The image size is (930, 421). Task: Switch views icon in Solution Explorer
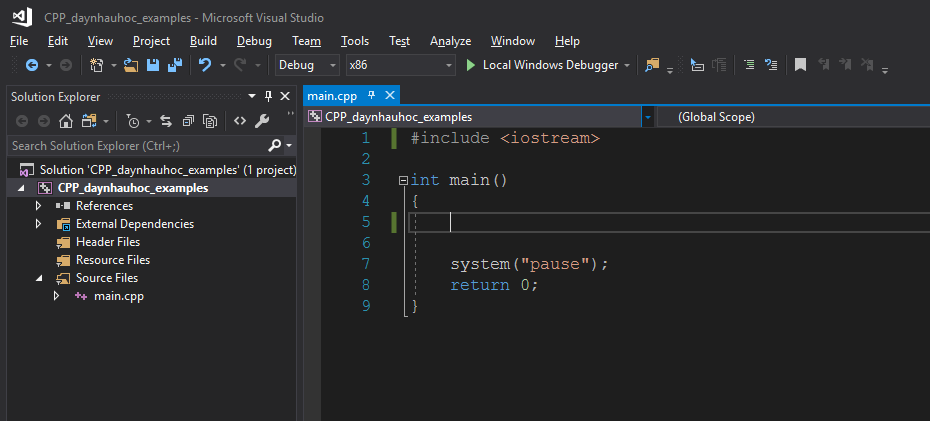point(89,122)
